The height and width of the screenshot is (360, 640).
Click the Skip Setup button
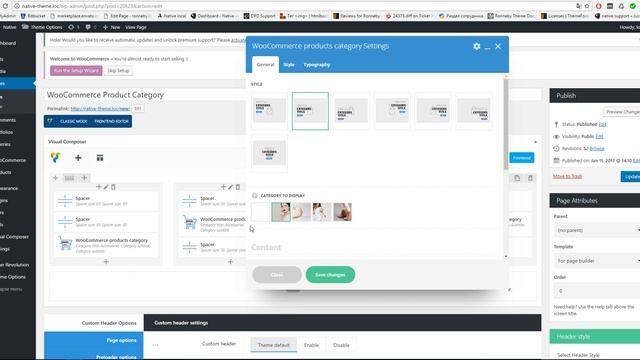pos(118,71)
